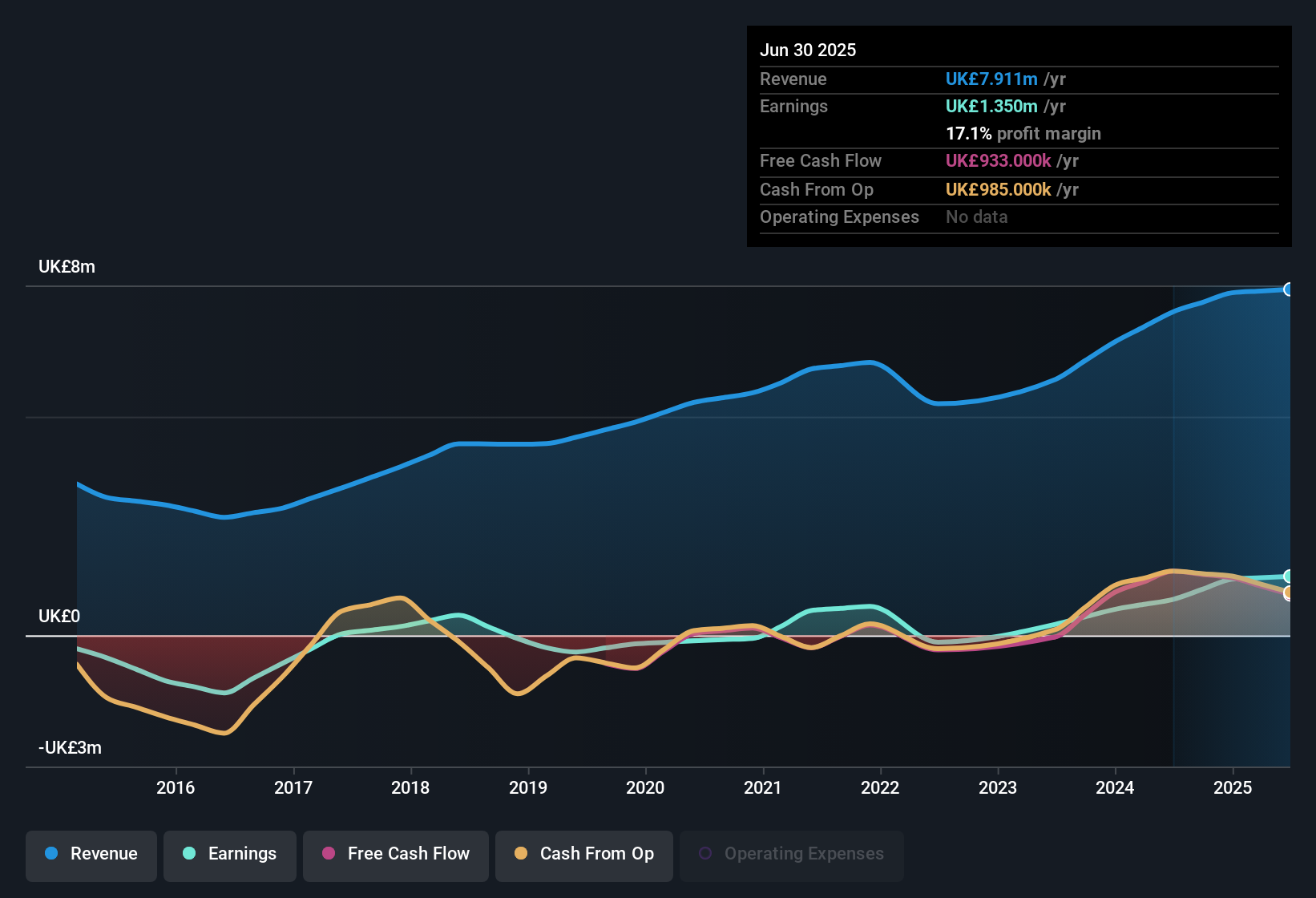Toggle the Free Cash Flow series visibility
1316x898 pixels.
click(x=395, y=855)
